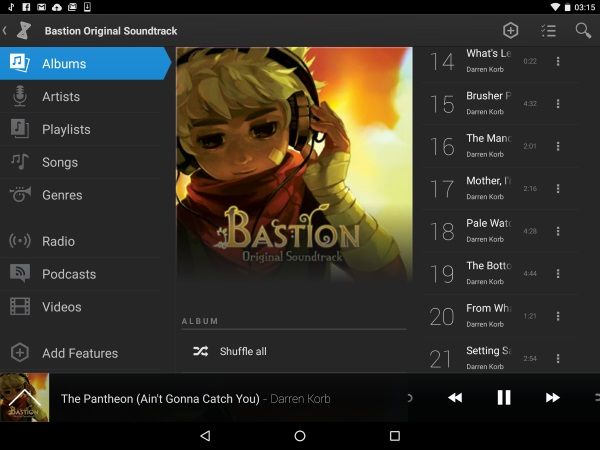Click the add plus hexagon icon in top bar
The height and width of the screenshot is (450, 600).
(x=510, y=31)
